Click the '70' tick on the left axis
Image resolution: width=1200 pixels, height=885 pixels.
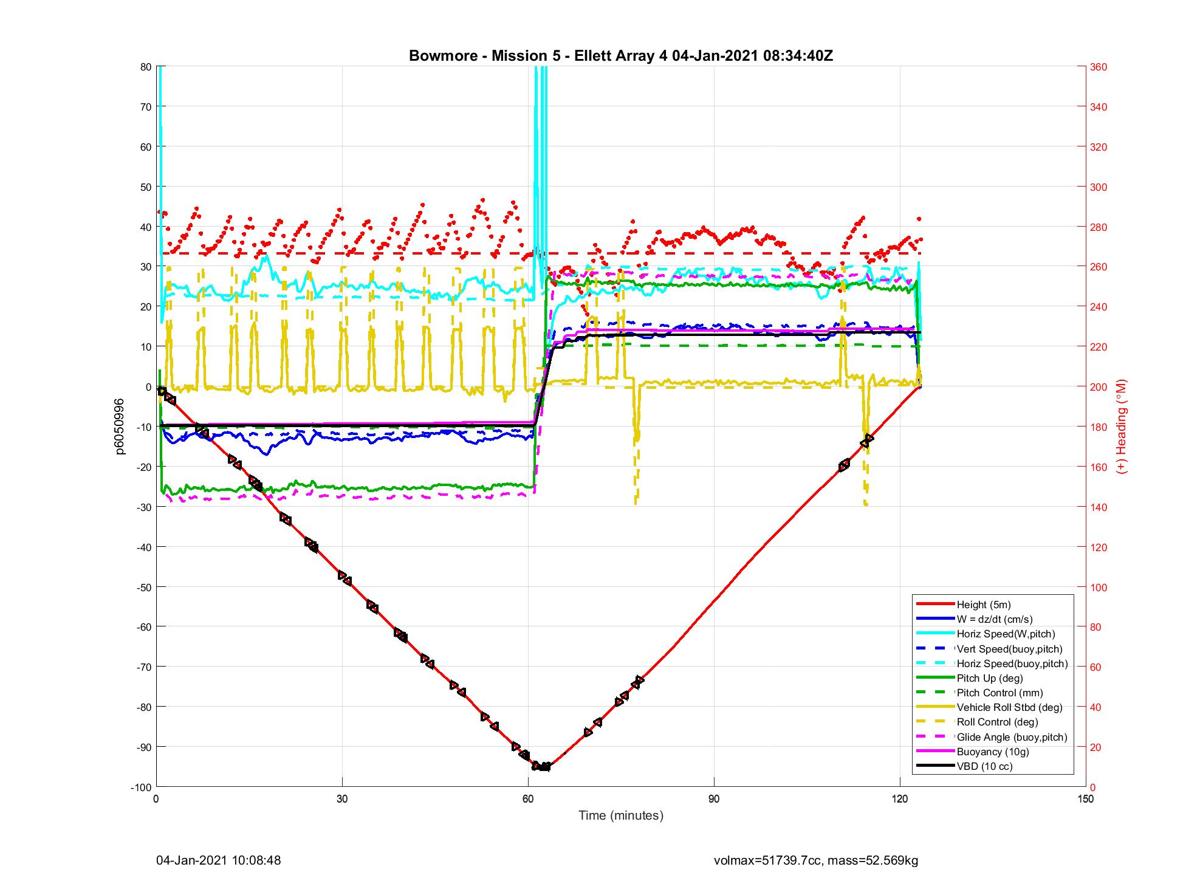(x=145, y=107)
